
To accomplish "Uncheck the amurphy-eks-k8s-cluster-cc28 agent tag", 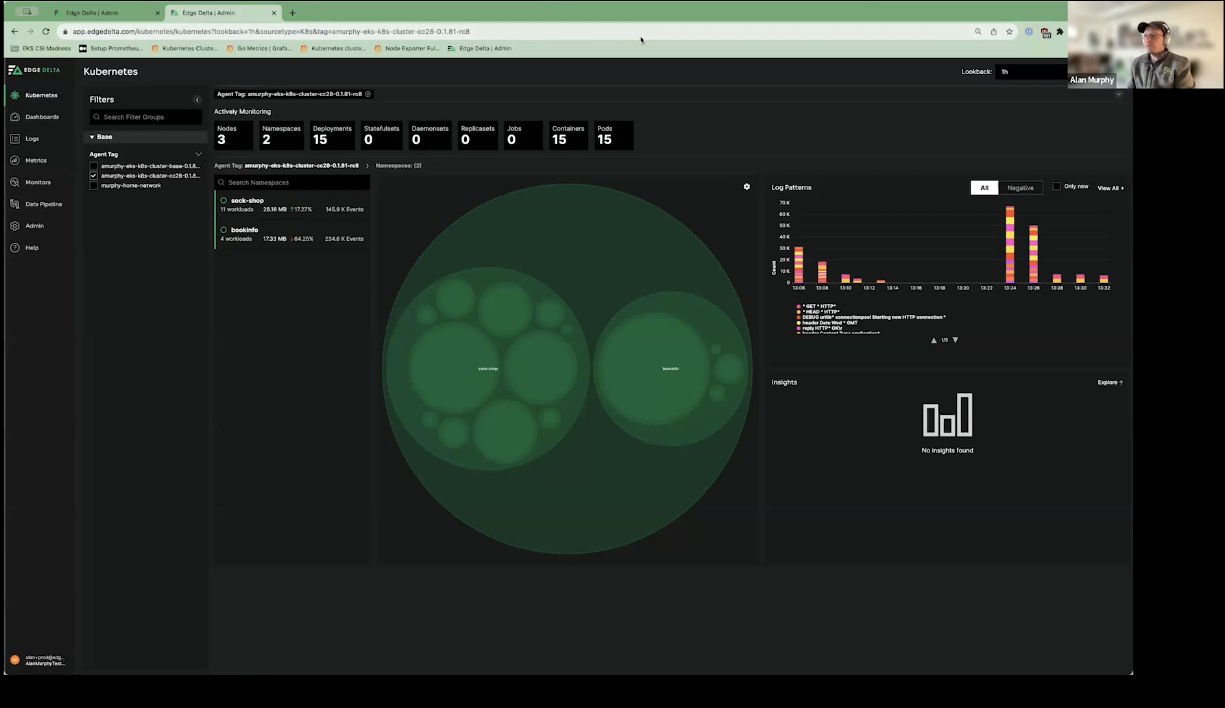I will click(x=93, y=175).
